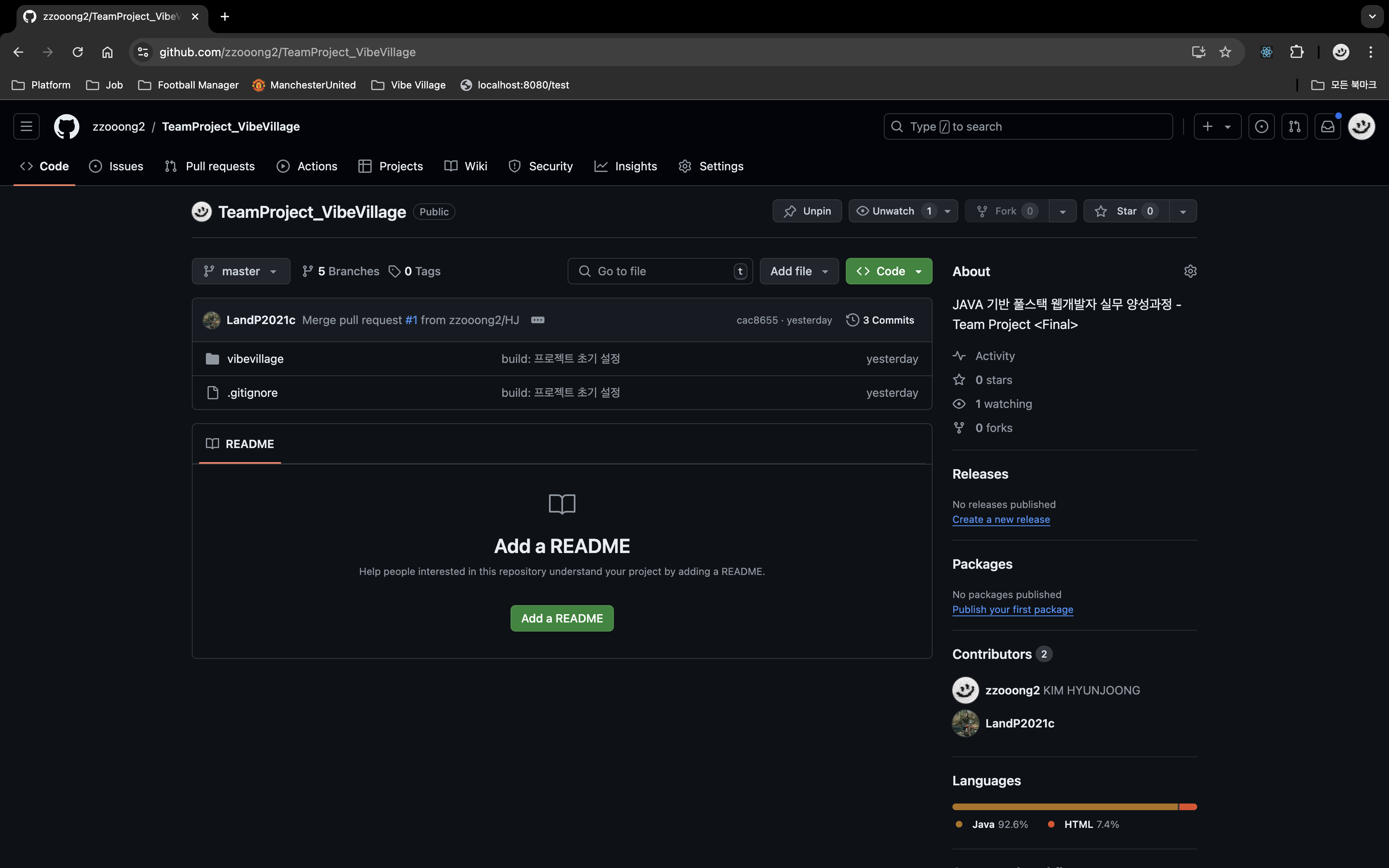Expand the Fork options caret
This screenshot has height=868, width=1389.
pyautogui.click(x=1062, y=211)
